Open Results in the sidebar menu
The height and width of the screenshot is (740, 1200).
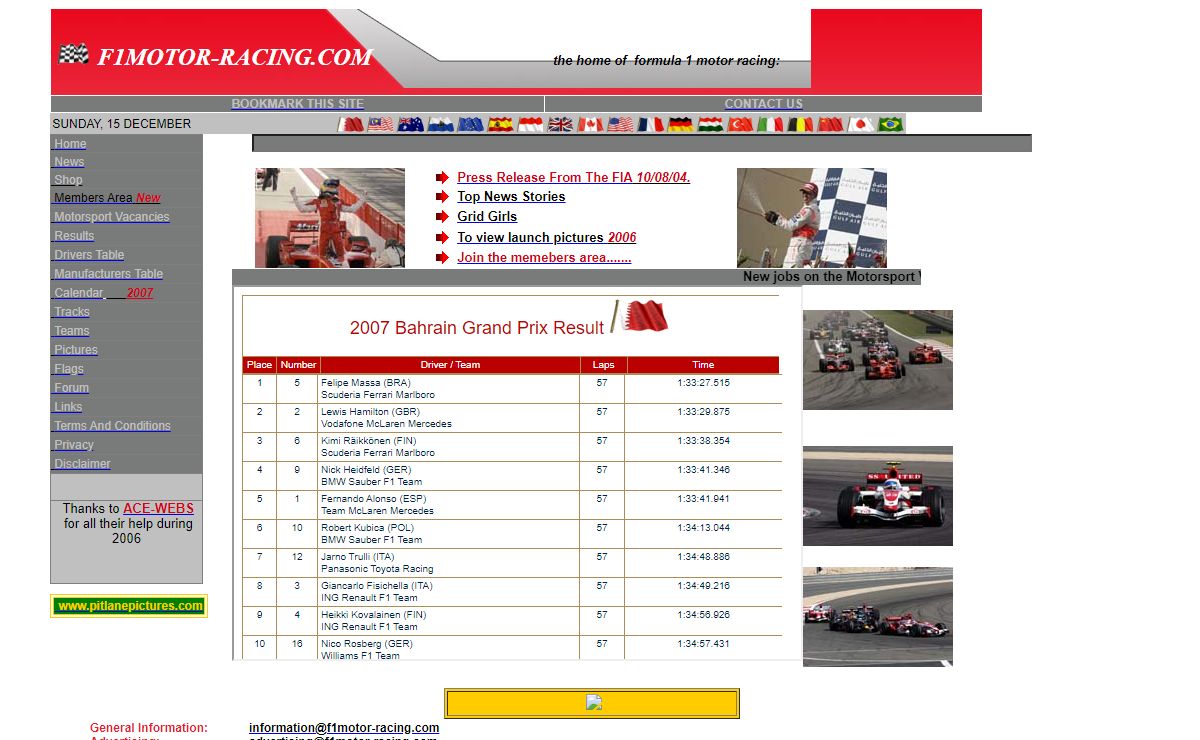[74, 236]
